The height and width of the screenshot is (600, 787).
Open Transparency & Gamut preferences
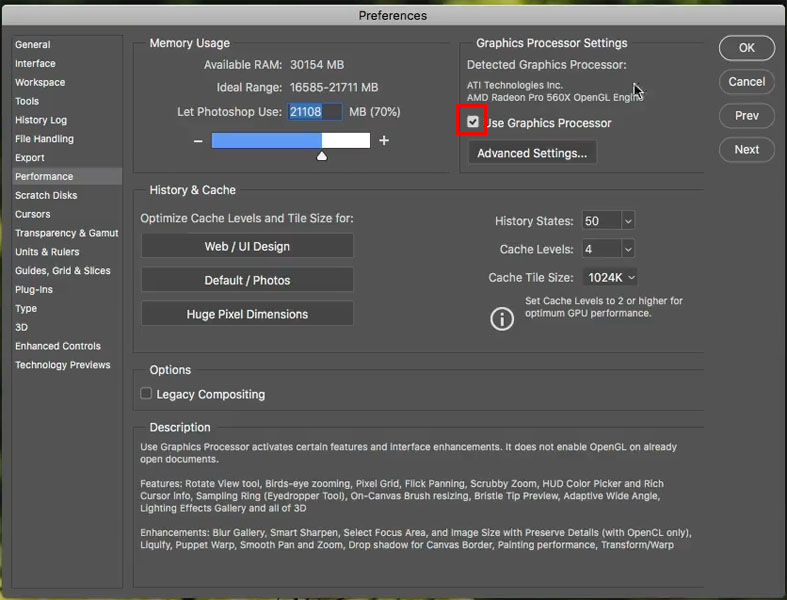tap(67, 233)
